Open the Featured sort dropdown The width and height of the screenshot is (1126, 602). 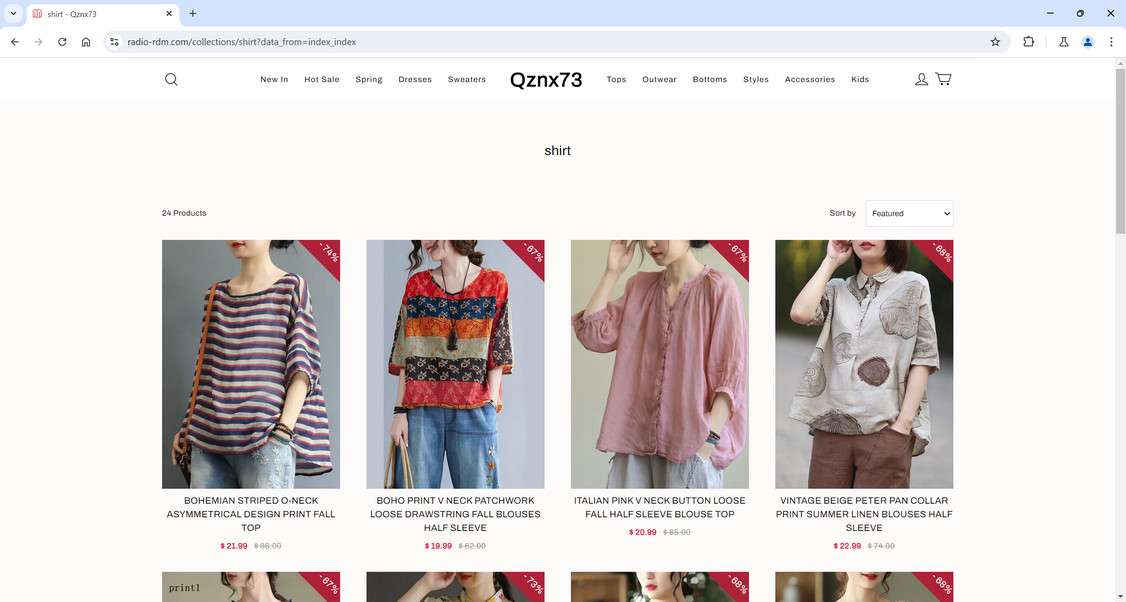[x=909, y=213]
